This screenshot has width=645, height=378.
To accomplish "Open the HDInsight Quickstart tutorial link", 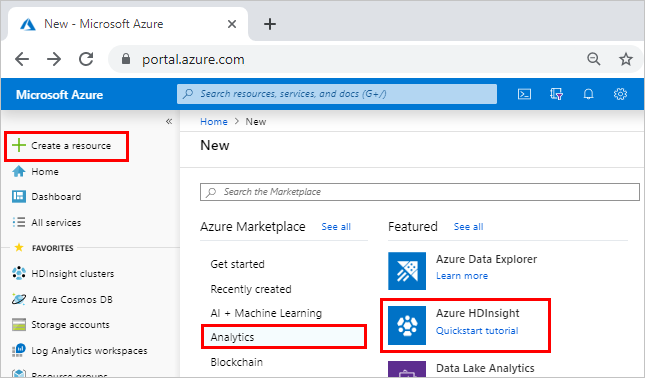I will coord(477,331).
